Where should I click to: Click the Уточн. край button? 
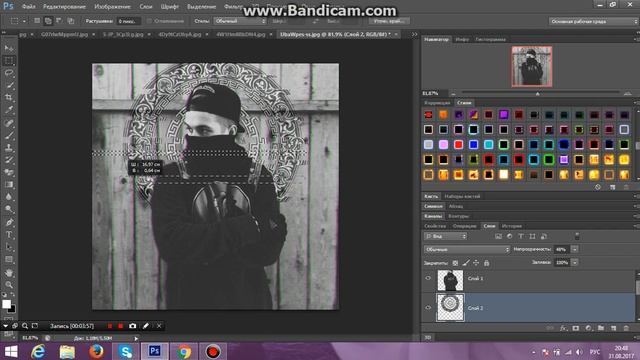tap(389, 21)
